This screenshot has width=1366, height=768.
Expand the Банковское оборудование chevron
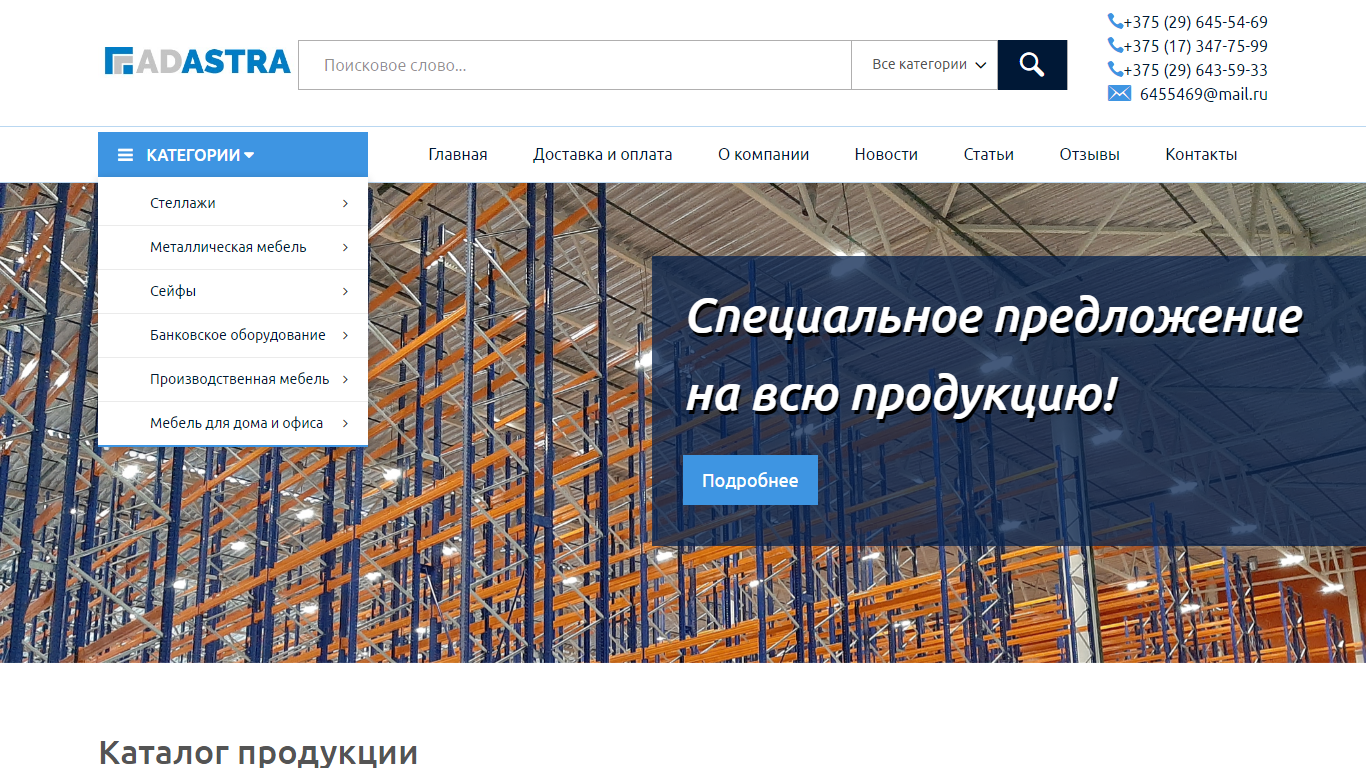(x=345, y=335)
